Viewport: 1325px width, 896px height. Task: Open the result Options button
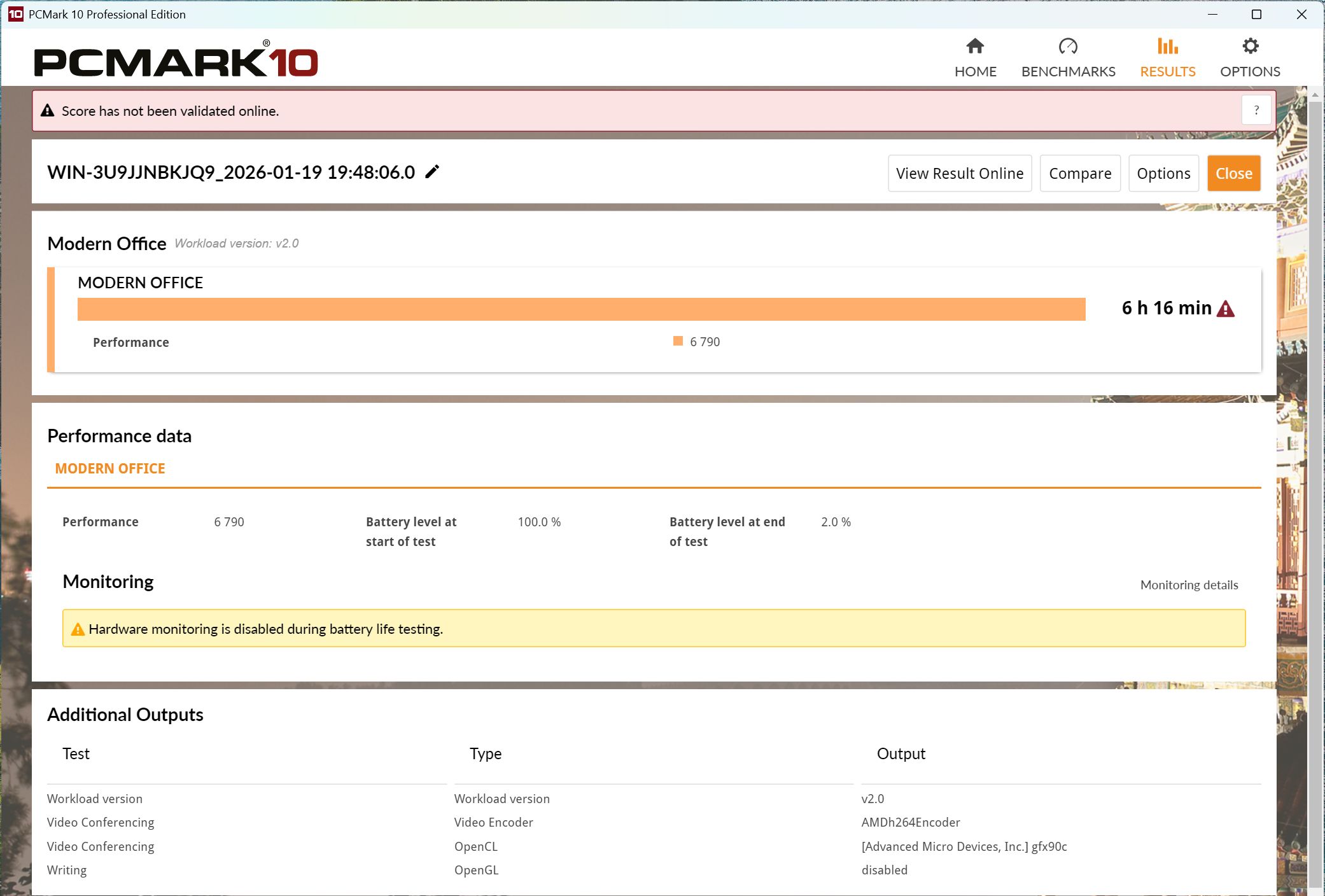point(1163,173)
